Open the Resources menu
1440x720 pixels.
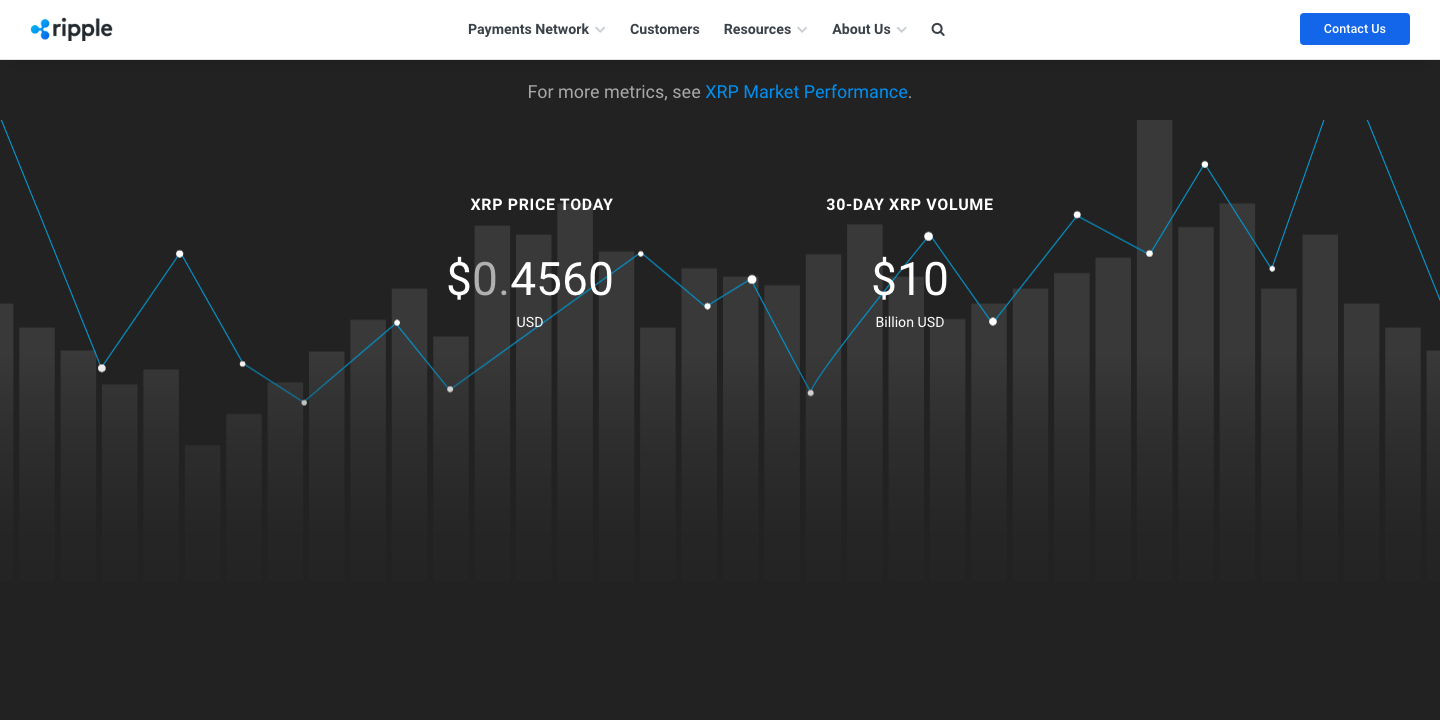point(757,30)
